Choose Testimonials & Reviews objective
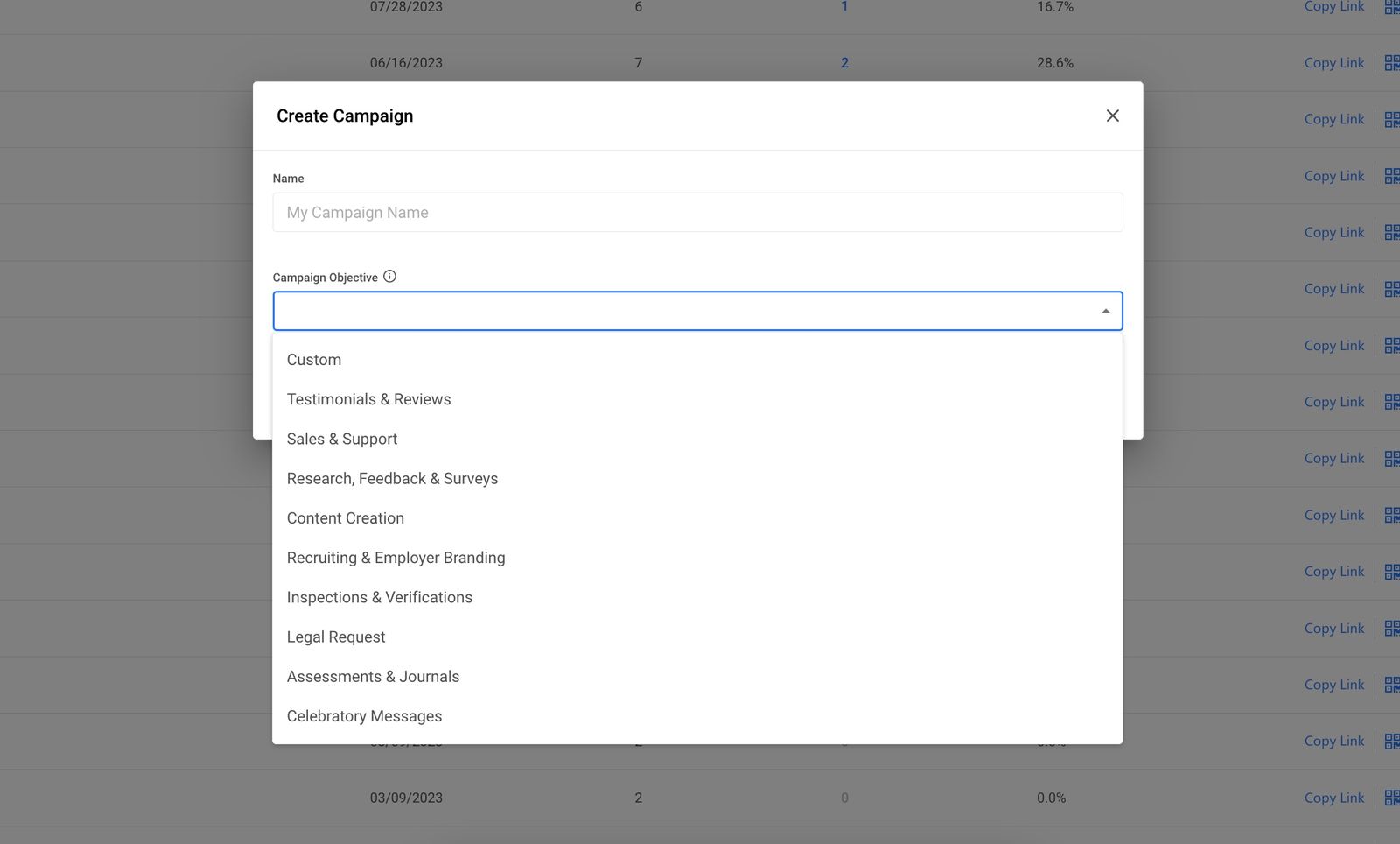 (x=368, y=398)
